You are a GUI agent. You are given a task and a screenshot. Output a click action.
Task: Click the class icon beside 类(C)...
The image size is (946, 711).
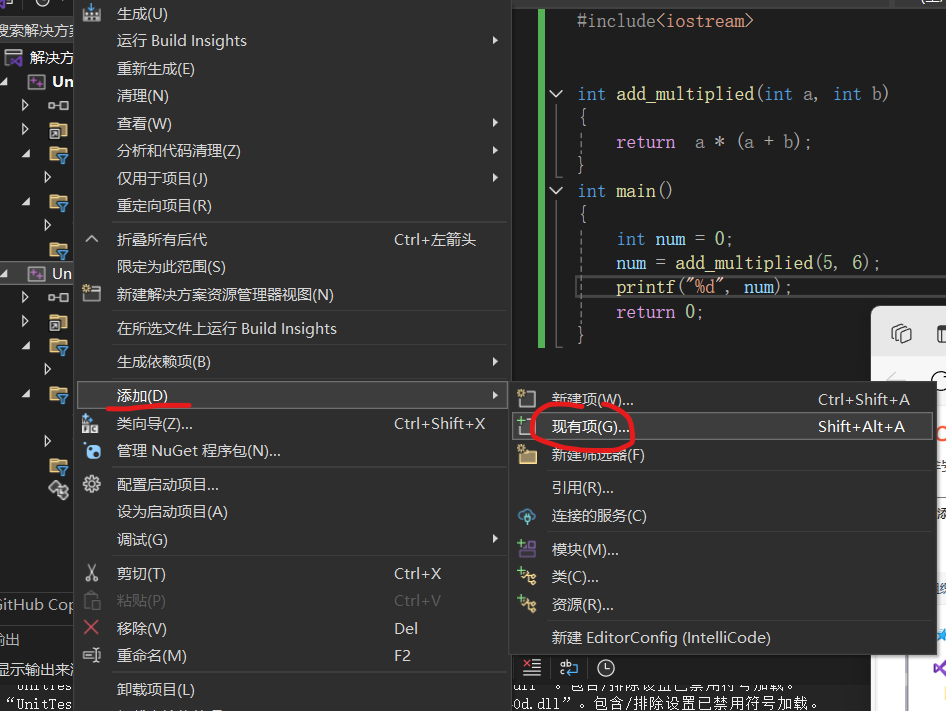click(527, 576)
